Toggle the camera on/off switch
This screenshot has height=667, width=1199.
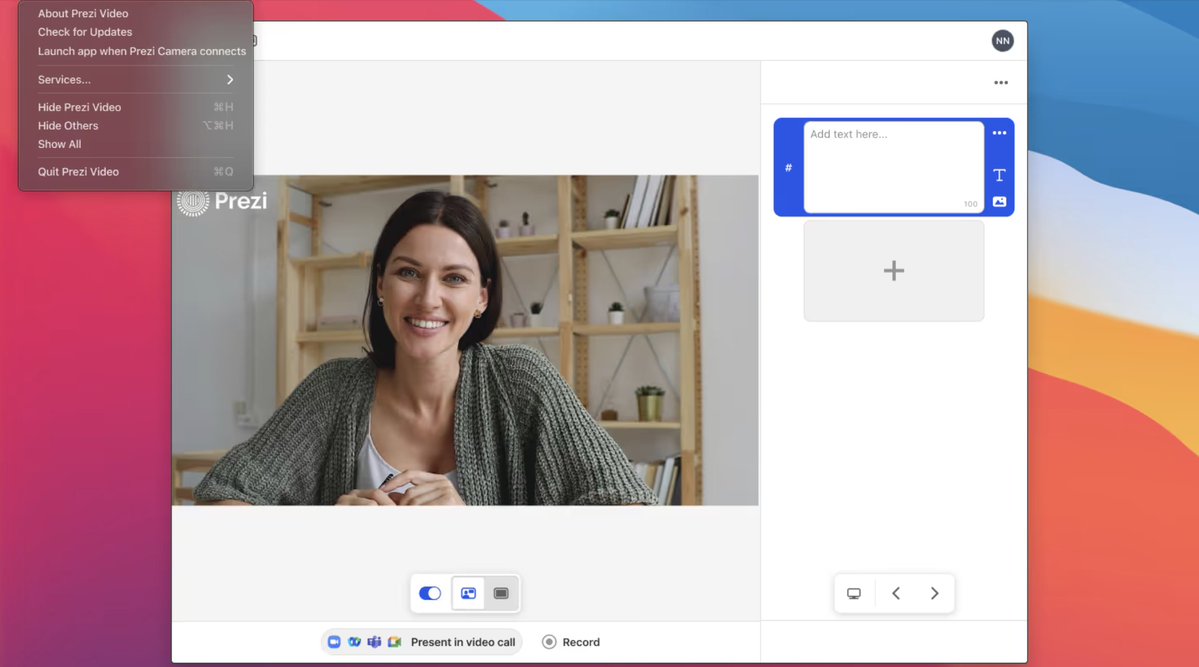pyautogui.click(x=430, y=592)
